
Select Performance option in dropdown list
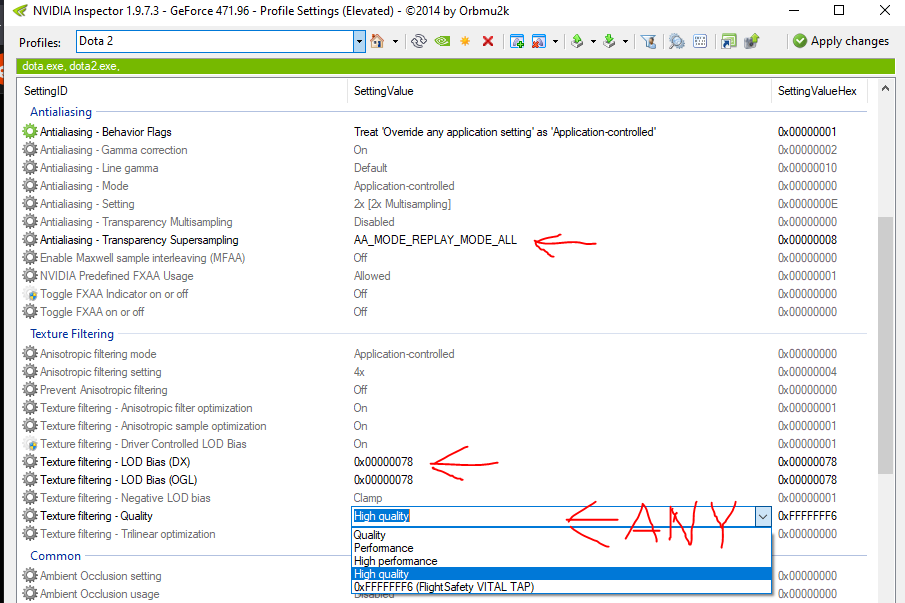pyautogui.click(x=561, y=548)
